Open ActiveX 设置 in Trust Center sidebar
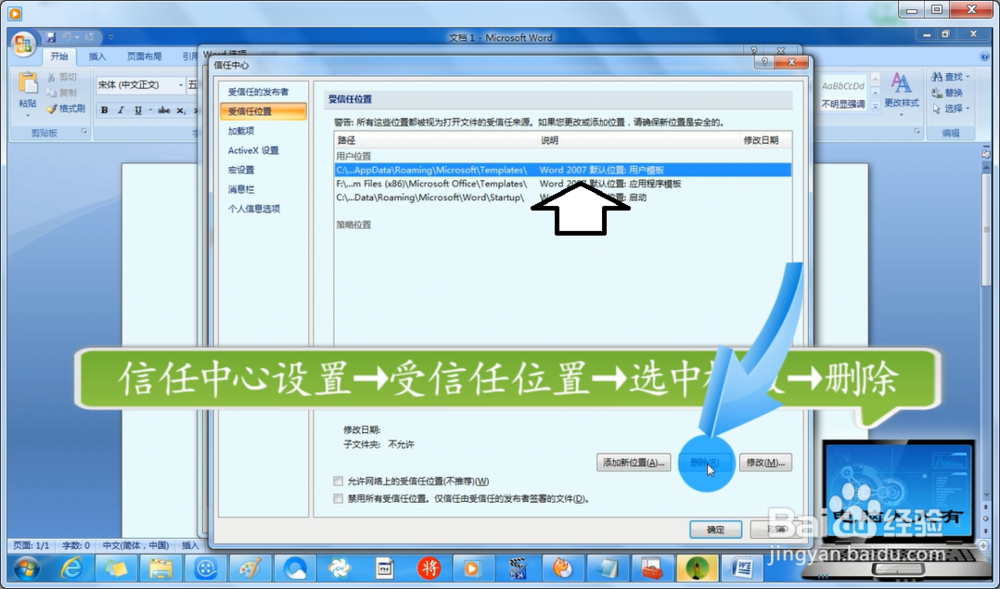The height and width of the screenshot is (589, 1000). coord(253,150)
